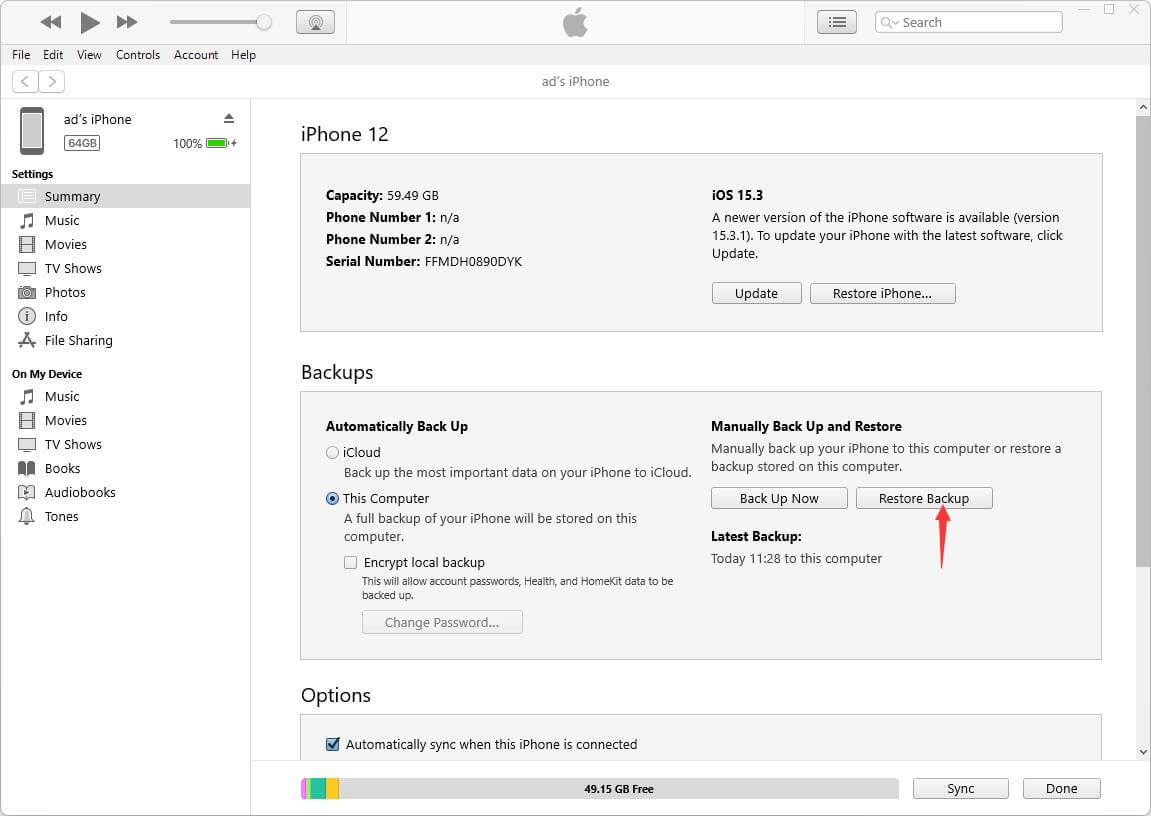Click the storage usage bar showing 49.15 GB Free
The width and height of the screenshot is (1151, 816).
point(600,789)
